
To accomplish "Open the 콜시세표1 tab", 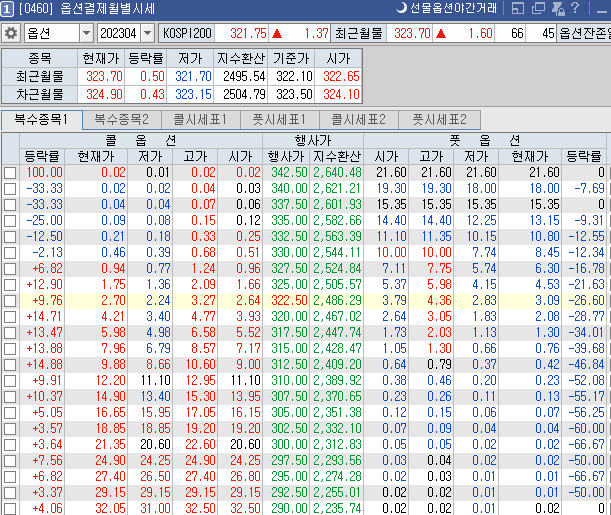I will point(200,120).
